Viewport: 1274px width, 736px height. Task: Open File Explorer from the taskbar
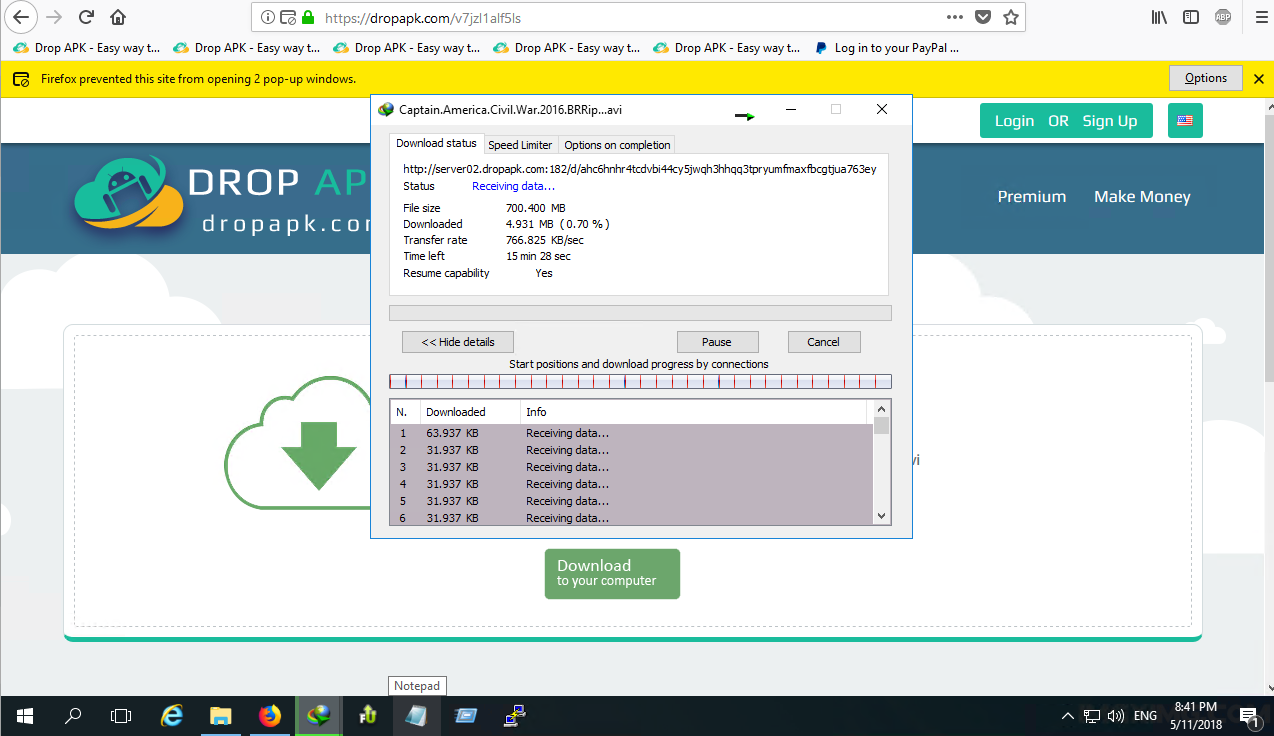[221, 716]
